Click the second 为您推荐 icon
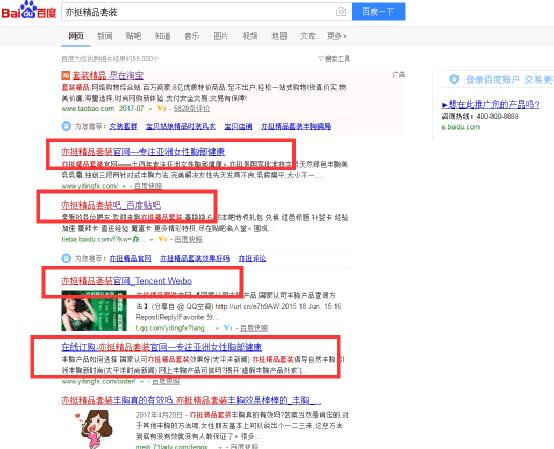The width and height of the screenshot is (554, 449). tap(66, 258)
